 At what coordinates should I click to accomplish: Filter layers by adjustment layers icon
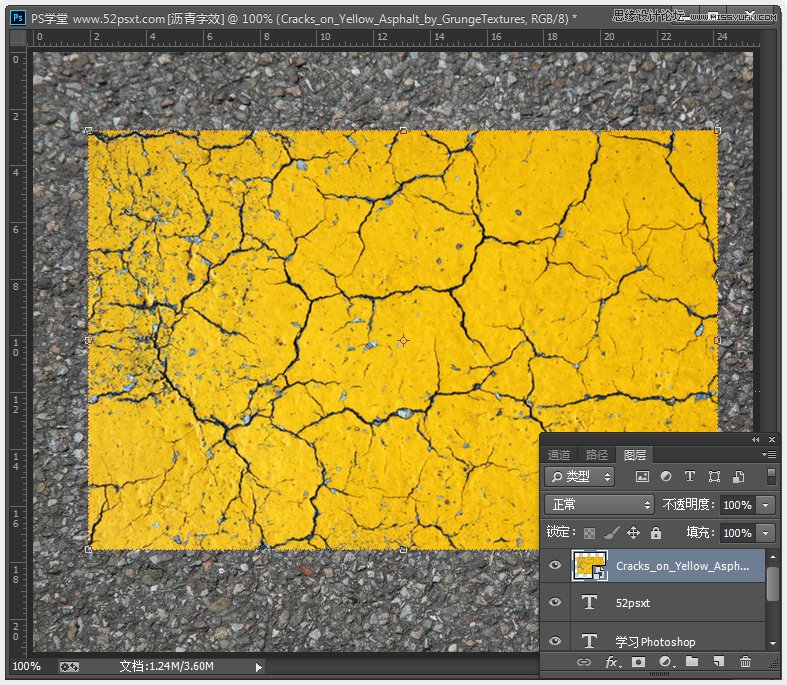tap(666, 476)
